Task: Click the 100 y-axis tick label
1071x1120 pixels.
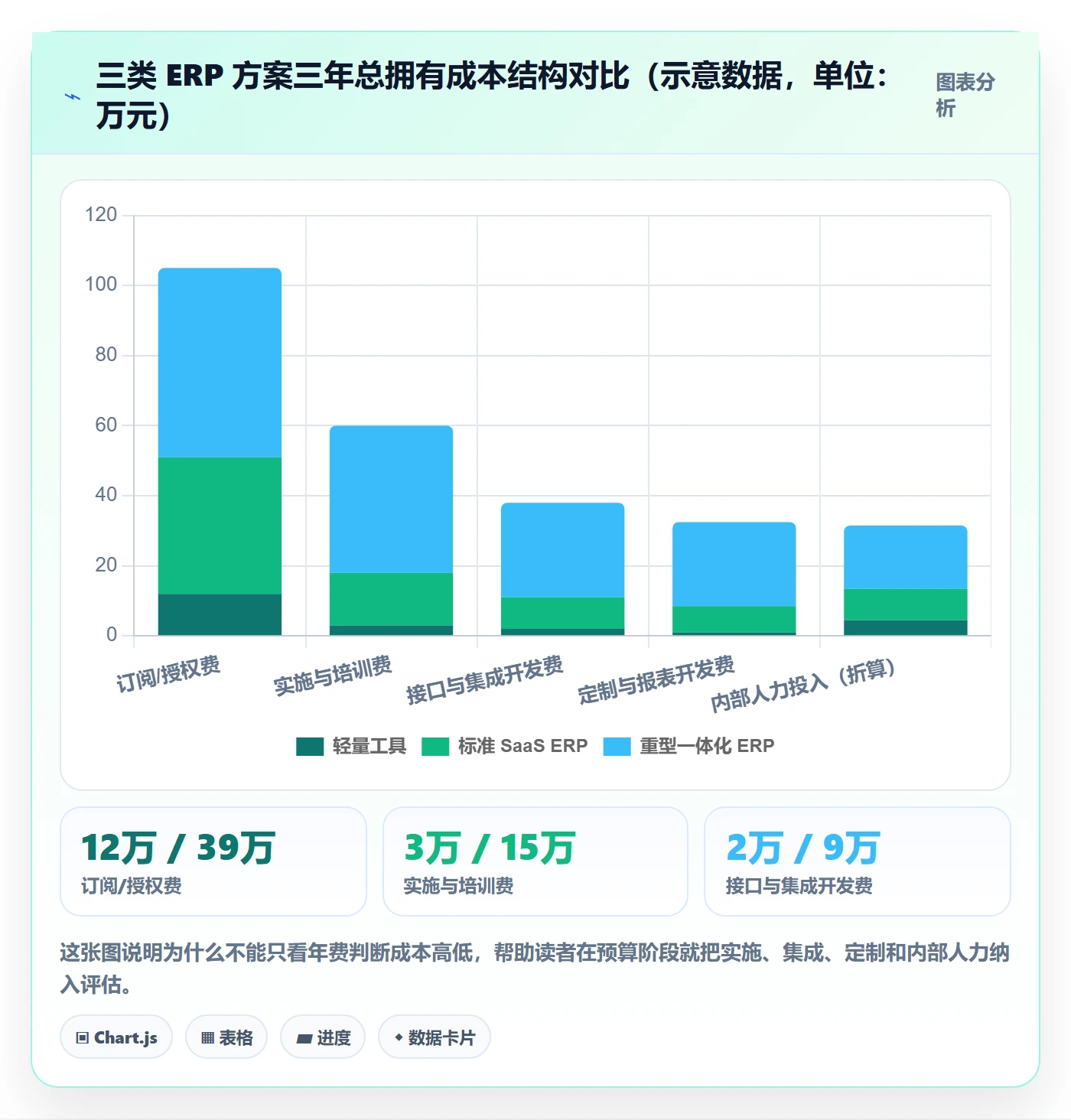Action: (x=101, y=285)
